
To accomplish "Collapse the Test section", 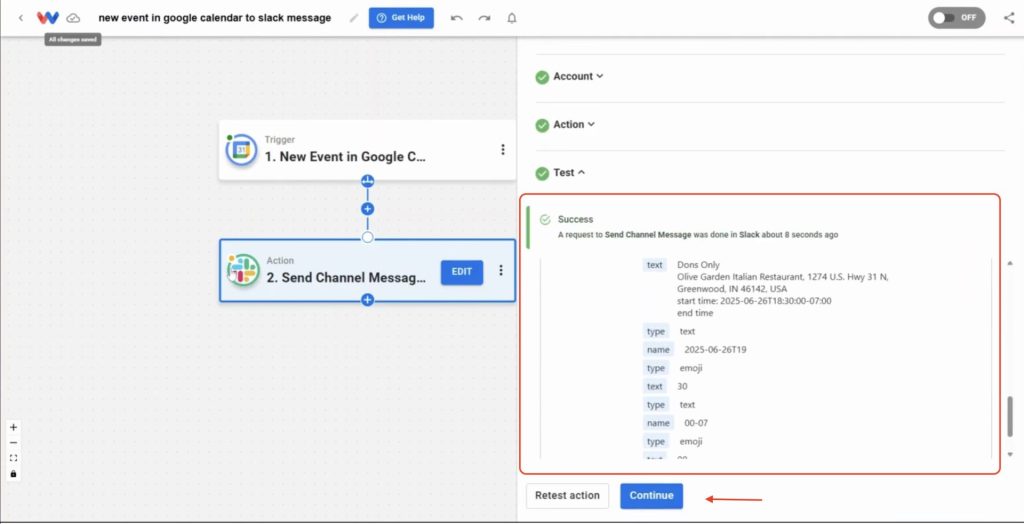I will click(x=569, y=172).
